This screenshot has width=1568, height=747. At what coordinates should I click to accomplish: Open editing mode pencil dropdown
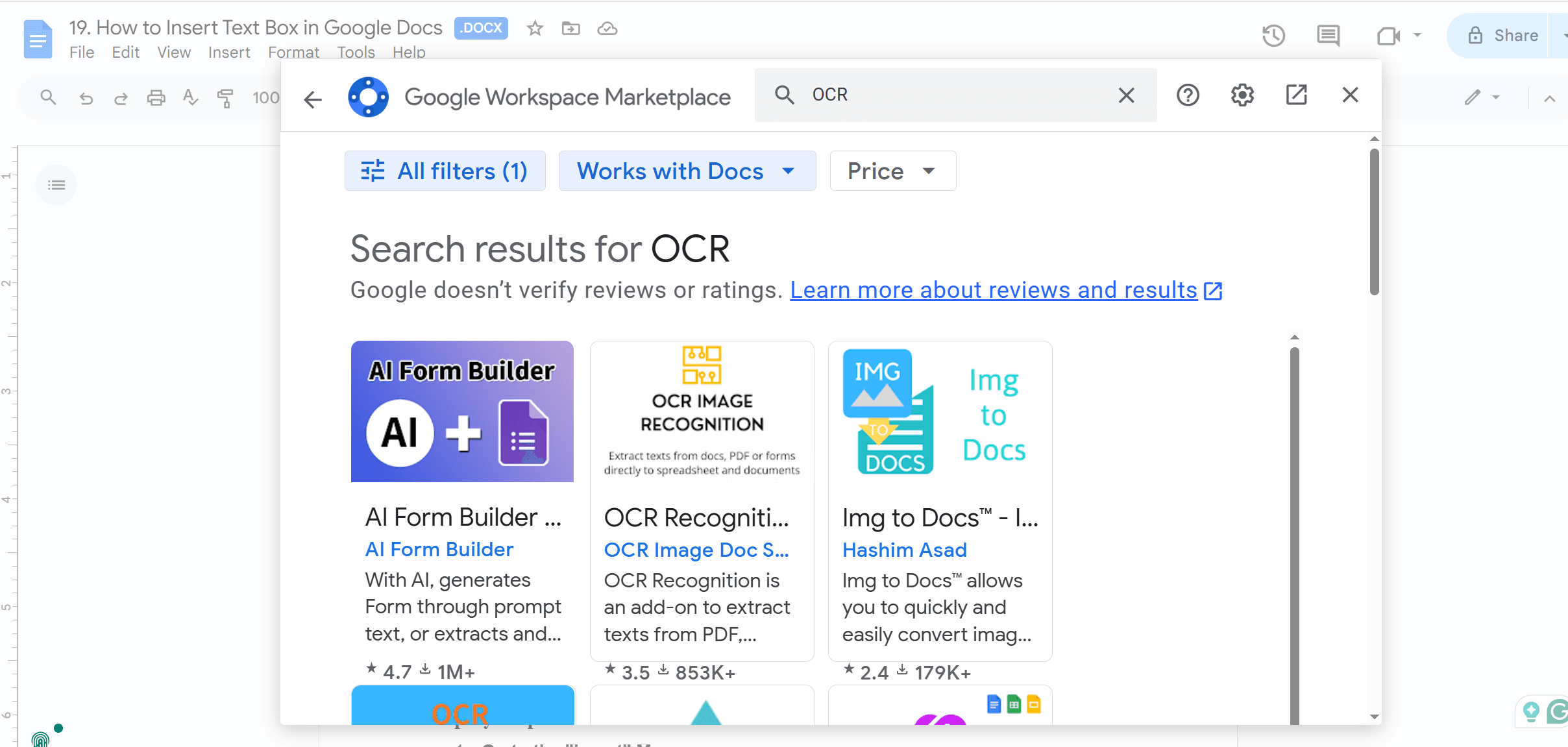pyautogui.click(x=1482, y=98)
